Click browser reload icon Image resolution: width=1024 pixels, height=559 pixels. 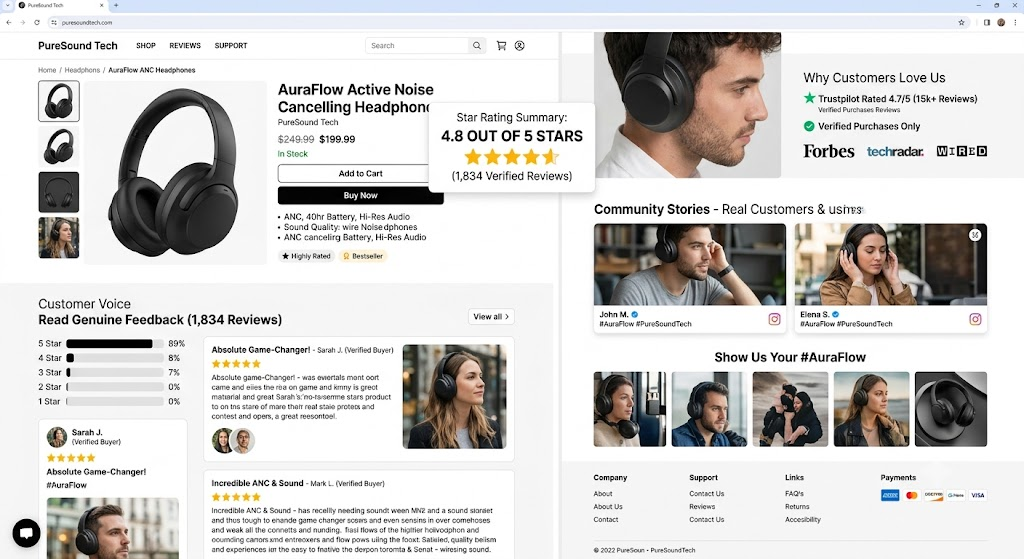coord(37,22)
